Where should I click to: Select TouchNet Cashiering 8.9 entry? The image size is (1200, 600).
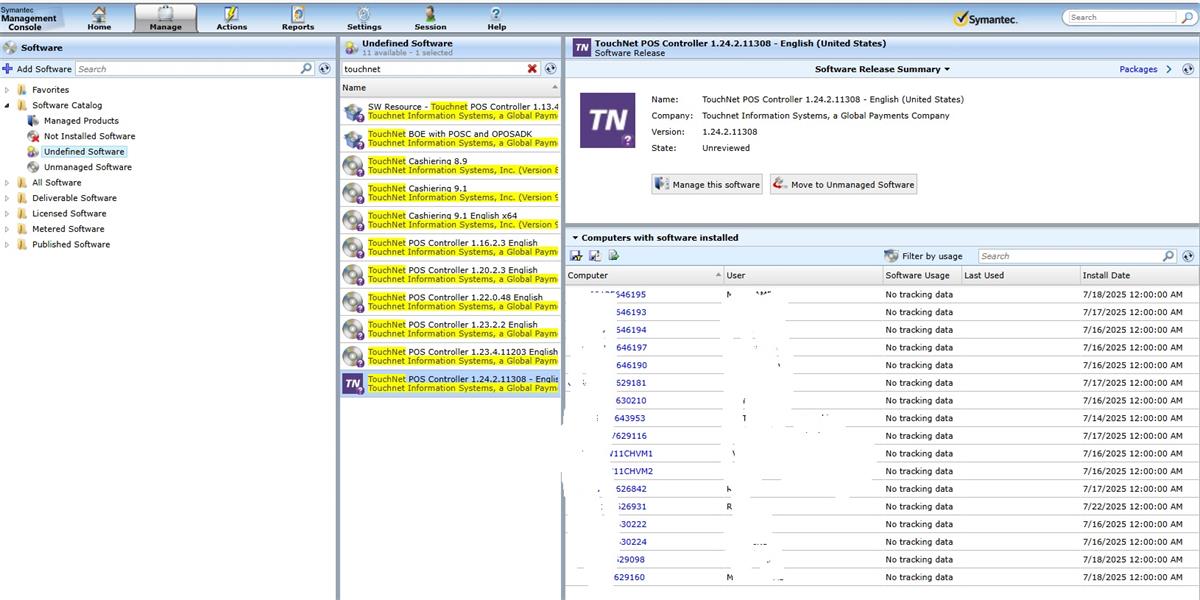[450, 165]
